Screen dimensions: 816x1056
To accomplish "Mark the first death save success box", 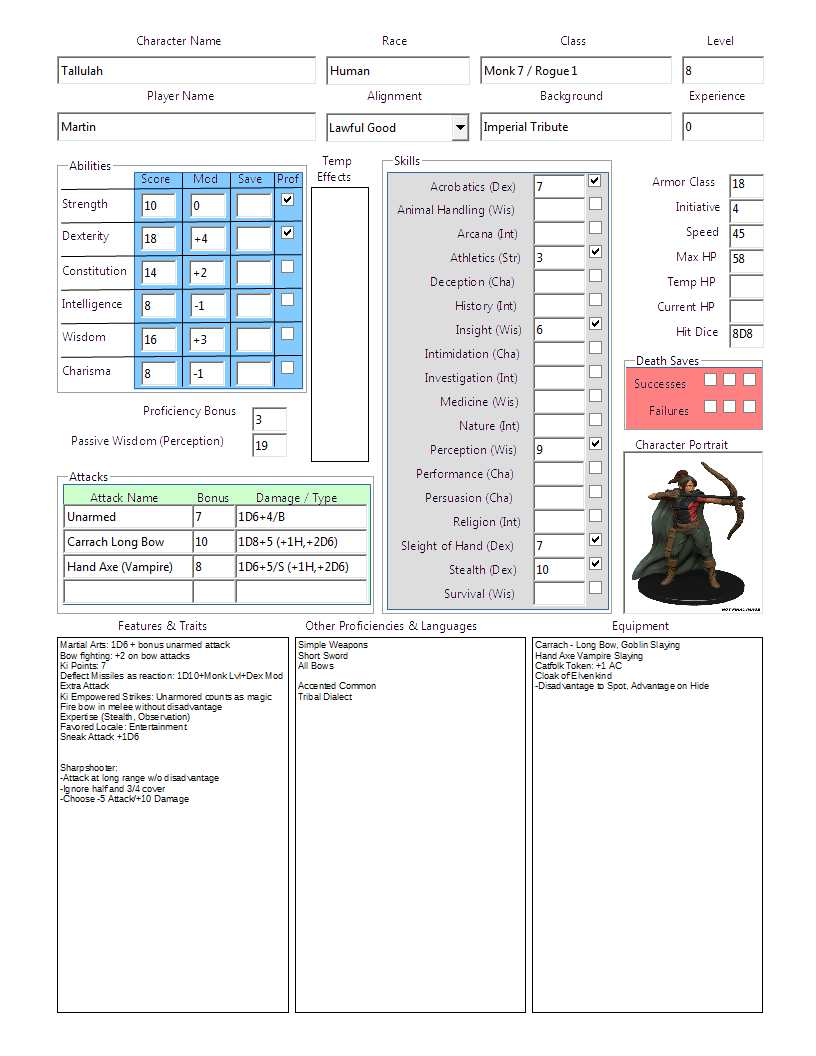I will point(710,379).
